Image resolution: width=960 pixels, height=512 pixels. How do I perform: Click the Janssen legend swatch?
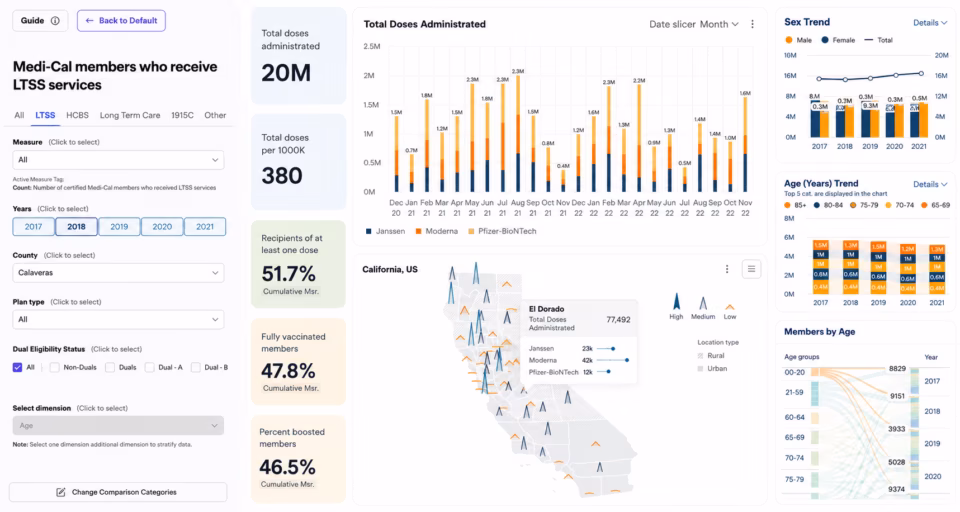point(369,232)
